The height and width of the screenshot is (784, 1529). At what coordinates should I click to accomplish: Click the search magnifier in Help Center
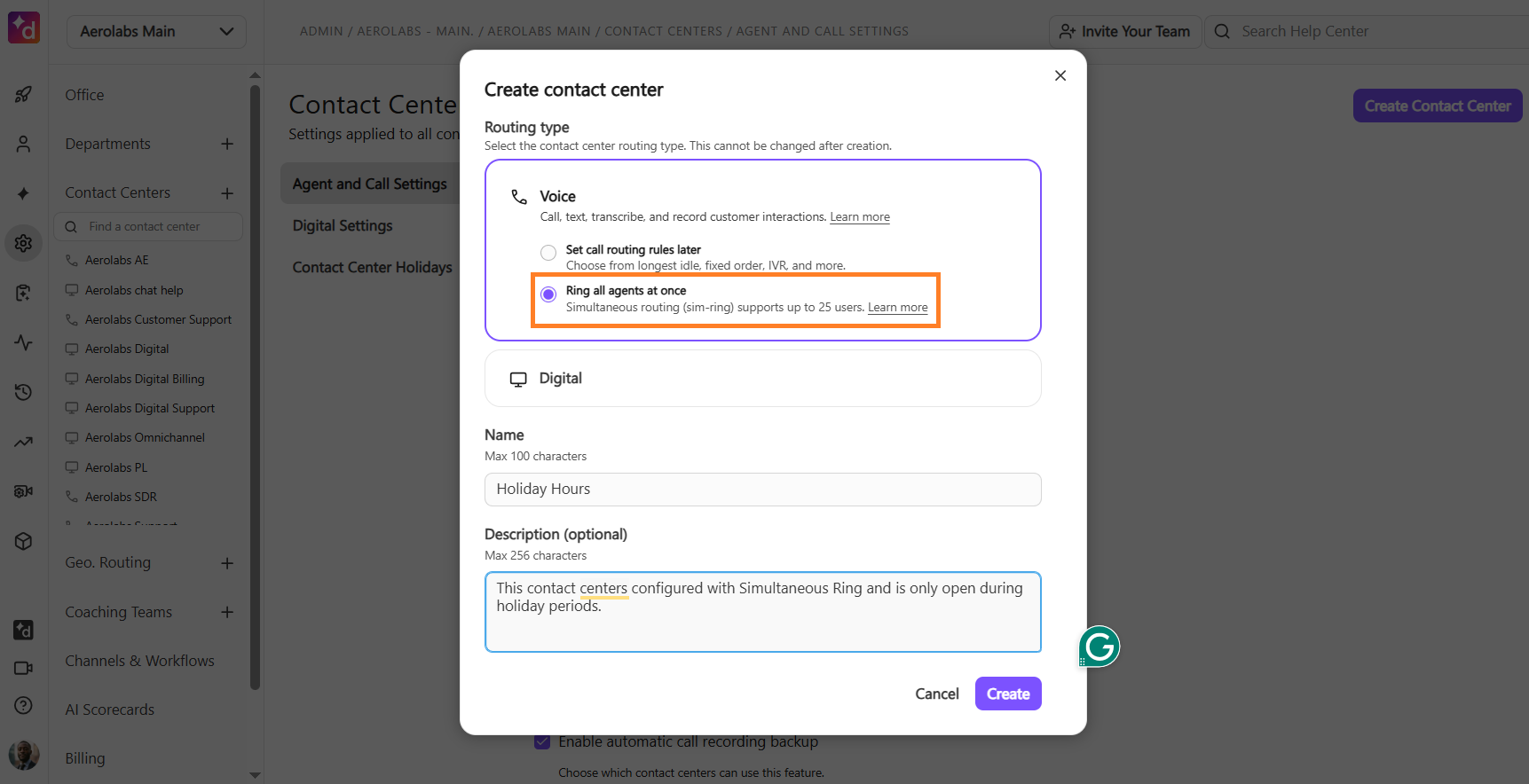[x=1223, y=31]
